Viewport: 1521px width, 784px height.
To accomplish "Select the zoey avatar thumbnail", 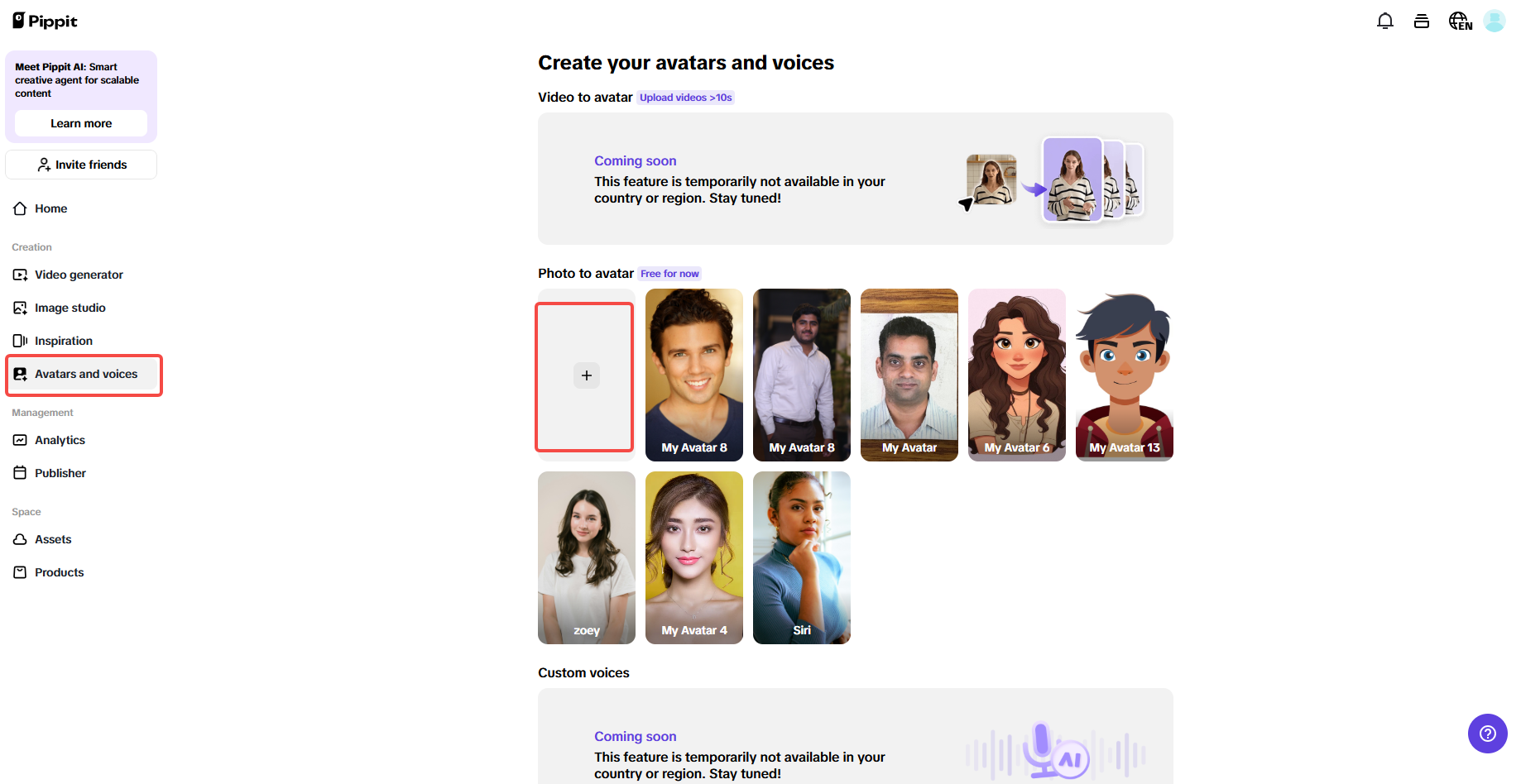I will pos(586,557).
